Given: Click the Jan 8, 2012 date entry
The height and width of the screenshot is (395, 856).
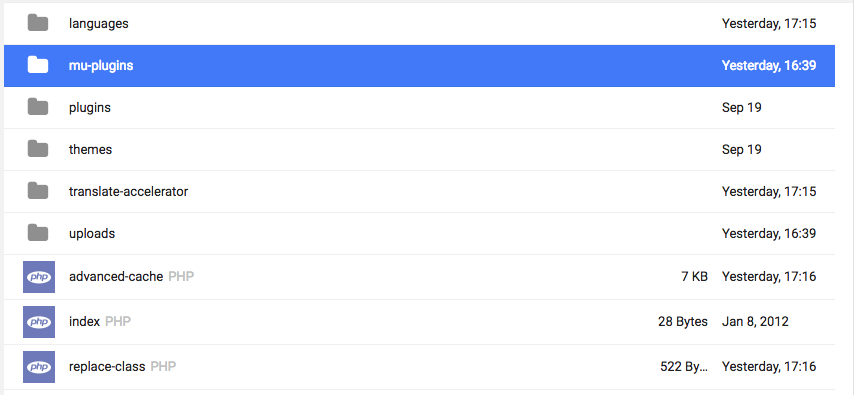Looking at the screenshot, I should tap(755, 321).
